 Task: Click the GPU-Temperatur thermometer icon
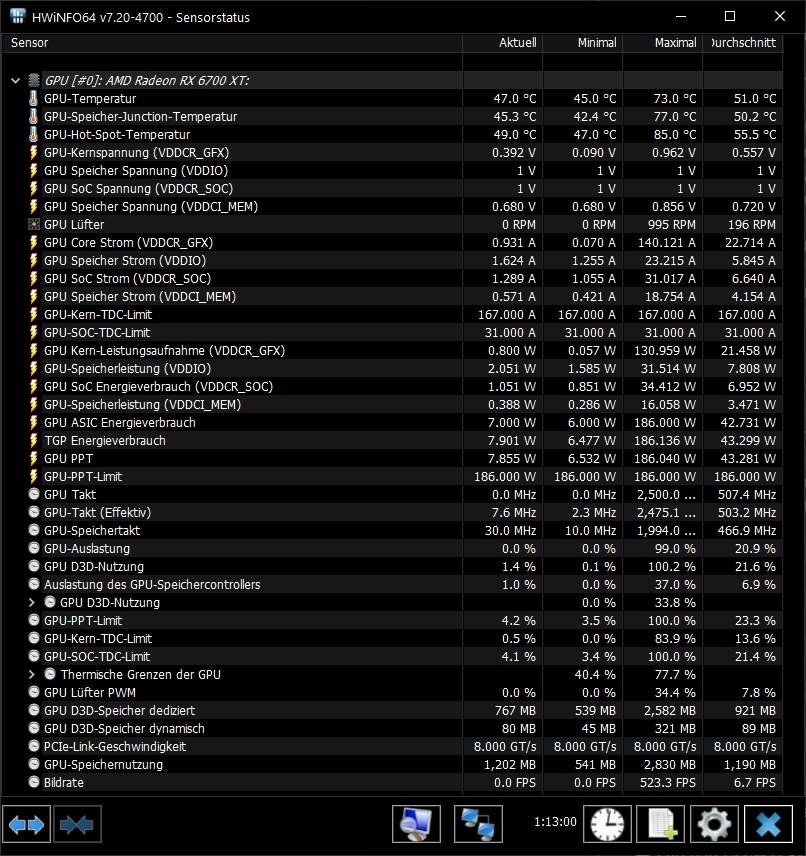coord(33,99)
